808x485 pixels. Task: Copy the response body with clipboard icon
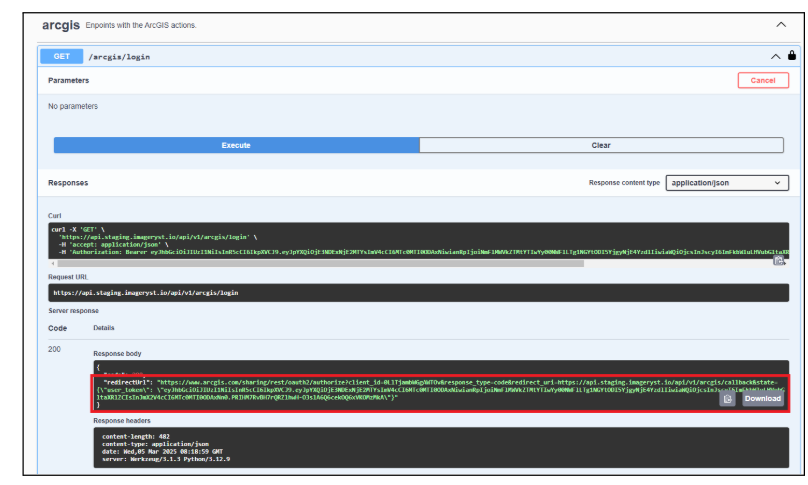coord(727,399)
